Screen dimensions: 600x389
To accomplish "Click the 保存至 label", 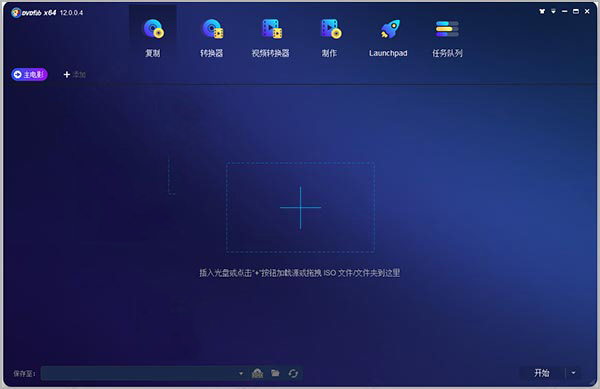I will coord(24,373).
